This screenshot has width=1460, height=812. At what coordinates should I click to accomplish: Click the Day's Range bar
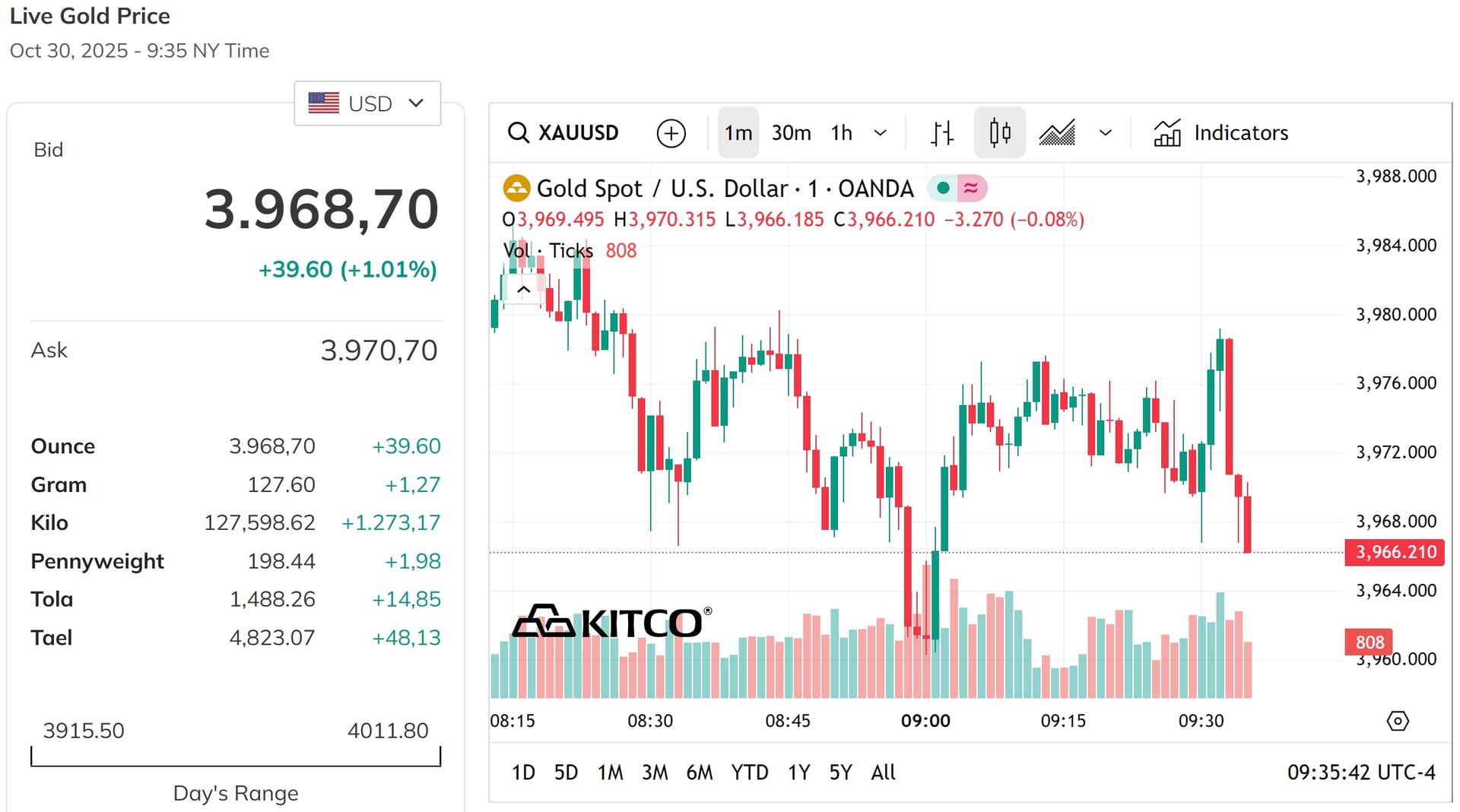coord(236,756)
